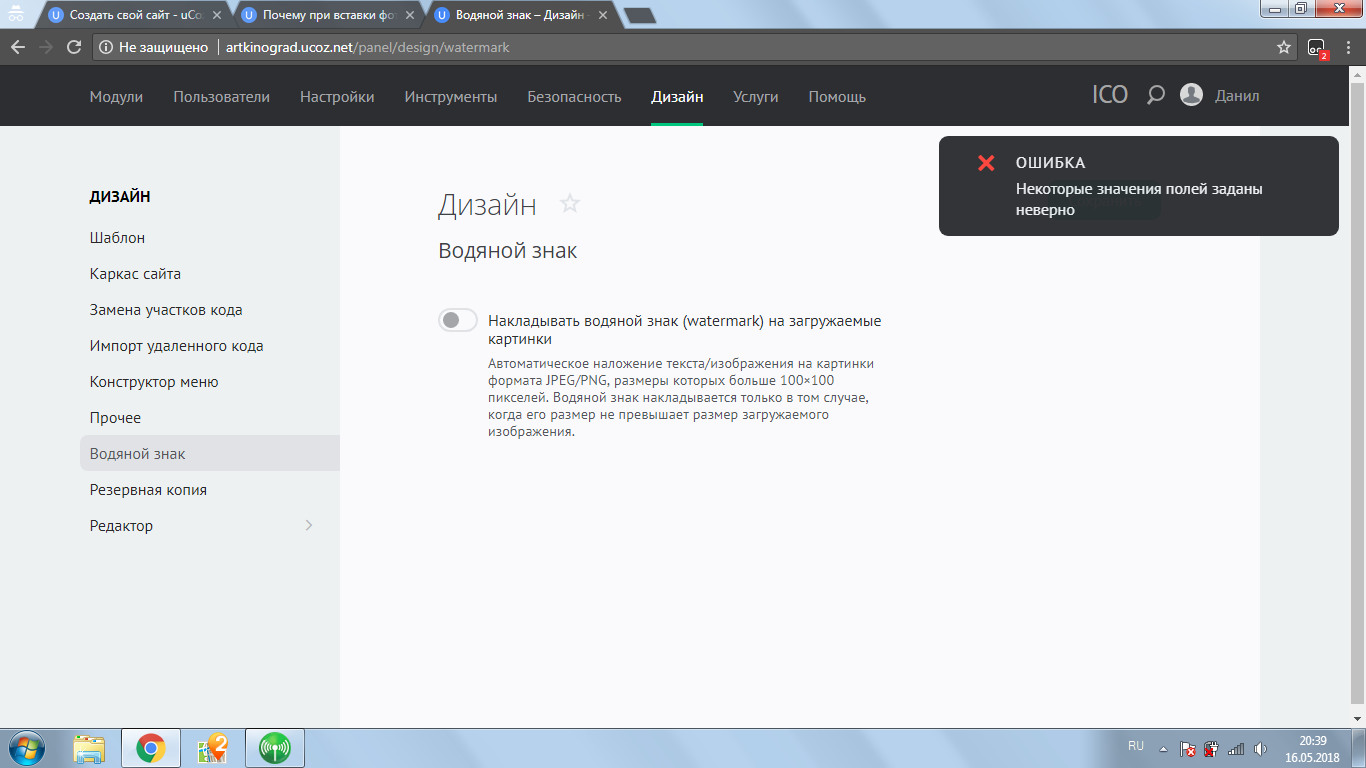Image resolution: width=1366 pixels, height=768 pixels.
Task: Click the search magnifier icon in header
Action: pyautogui.click(x=1155, y=96)
